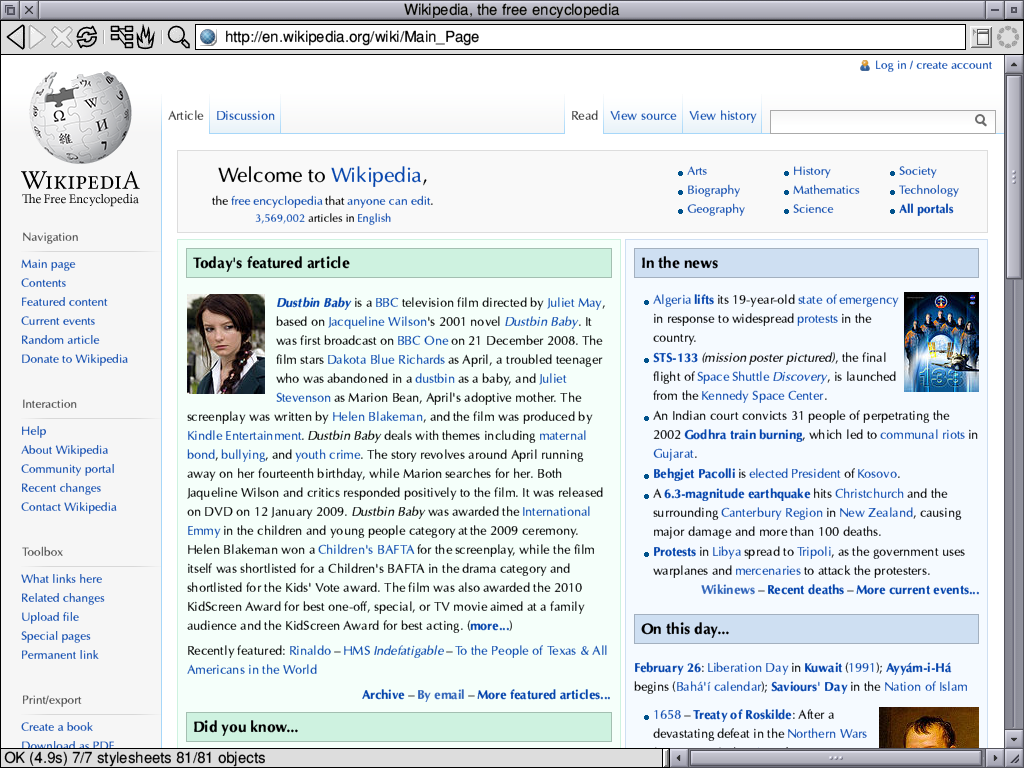Send the window to back via title bar icon
The image size is (1024, 768).
tap(10, 10)
